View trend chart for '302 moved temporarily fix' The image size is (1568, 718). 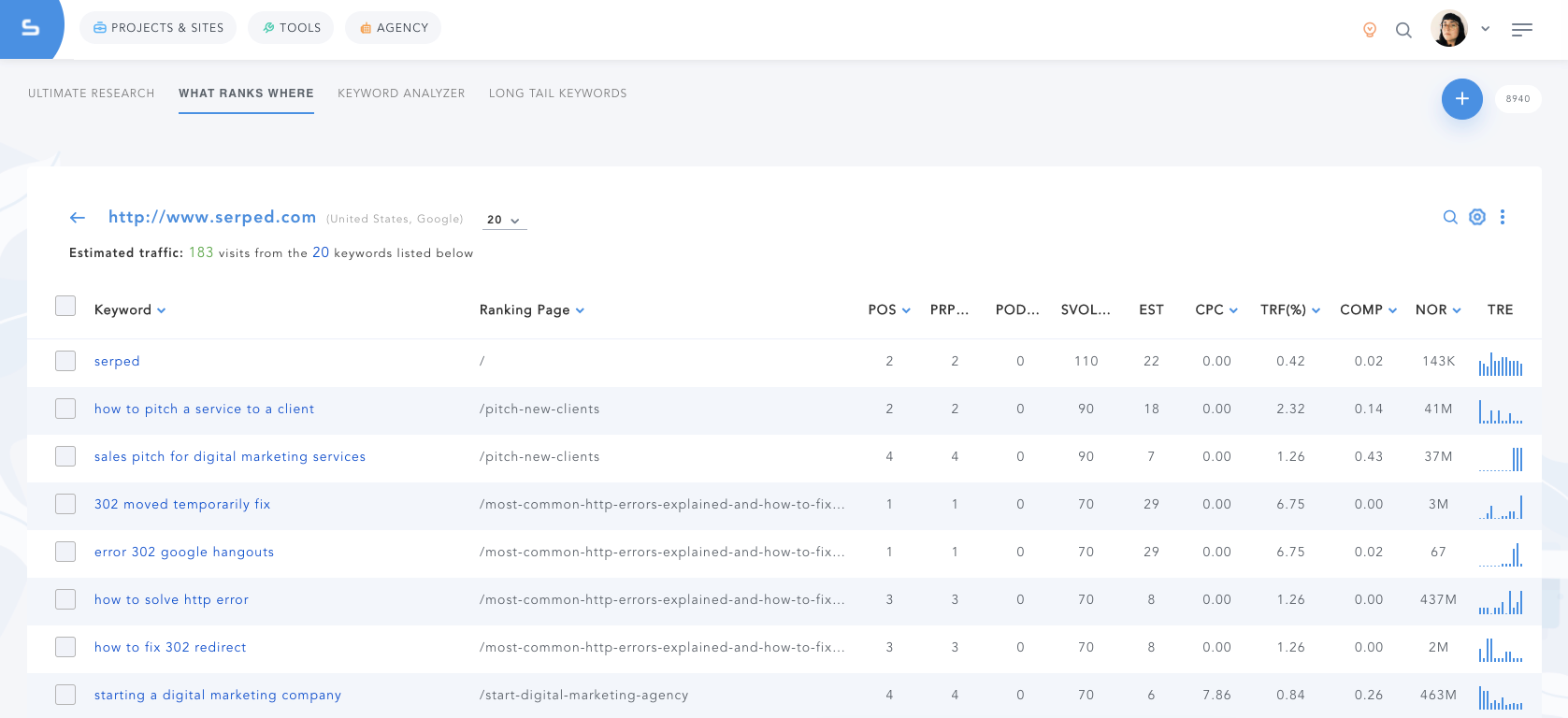point(1501,507)
